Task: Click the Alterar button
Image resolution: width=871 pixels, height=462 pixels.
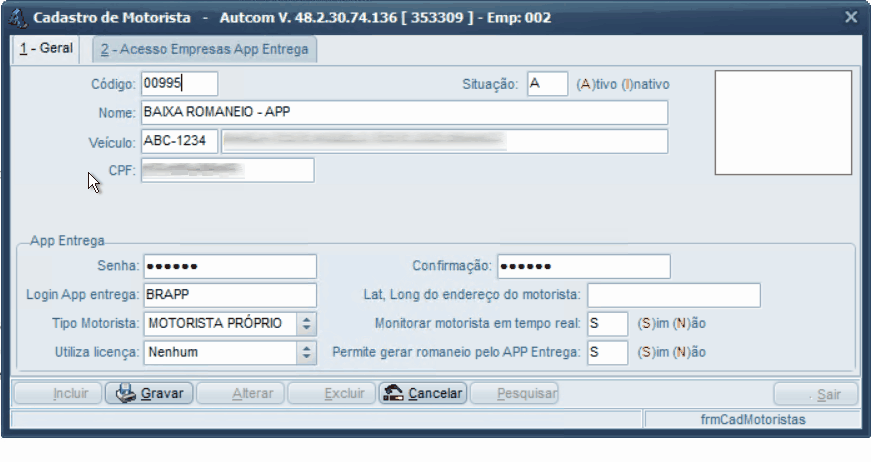Action: (240, 393)
